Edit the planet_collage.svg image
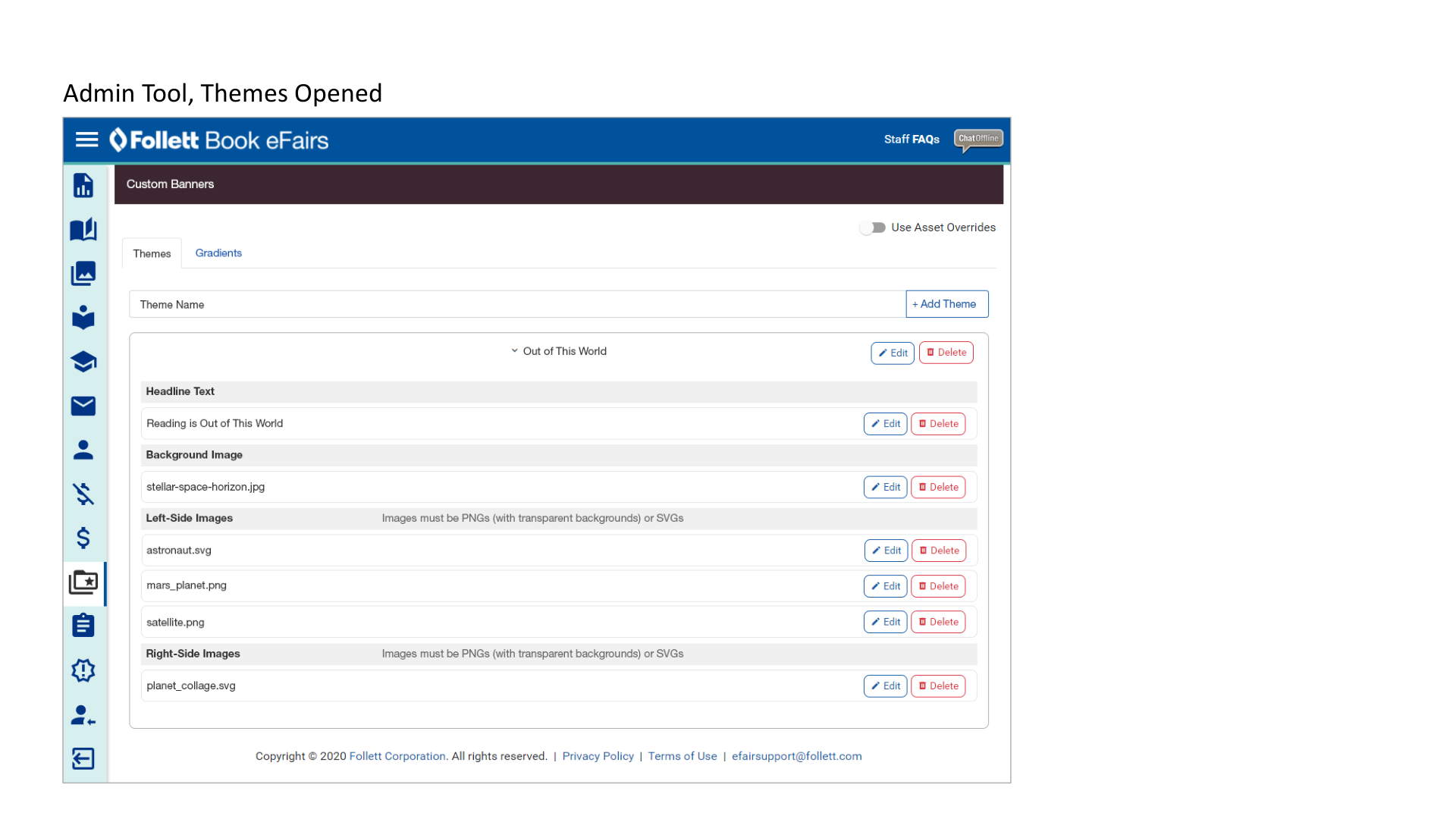Screen dimensions: 1456x819 point(886,686)
